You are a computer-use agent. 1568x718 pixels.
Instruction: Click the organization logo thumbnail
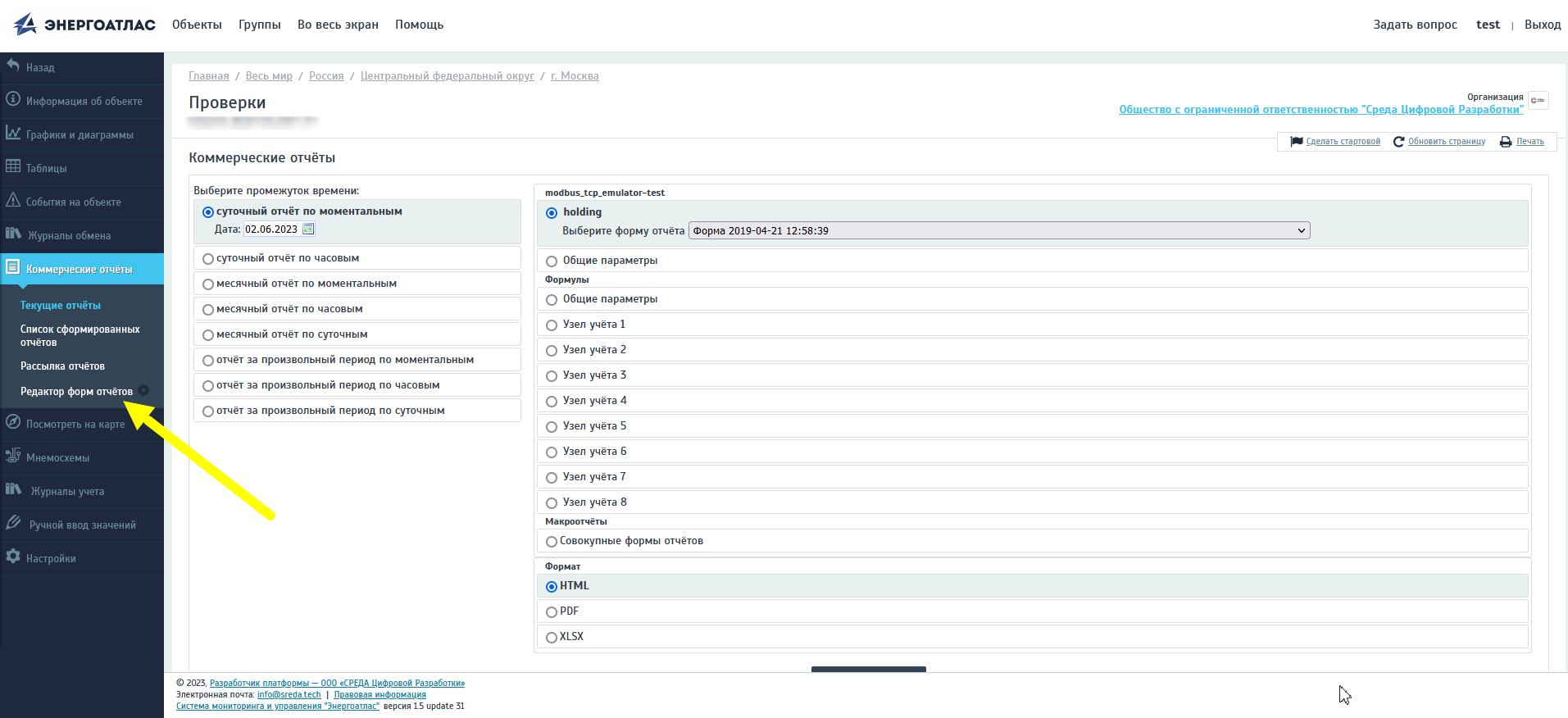[1538, 101]
